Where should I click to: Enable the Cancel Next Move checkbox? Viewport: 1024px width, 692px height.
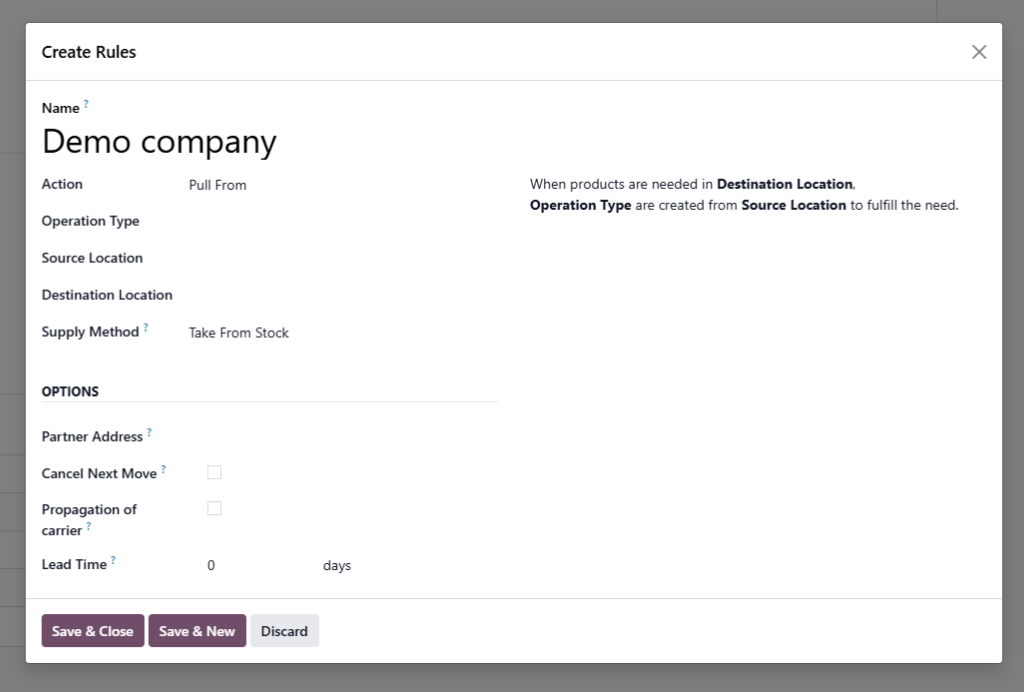tap(214, 472)
